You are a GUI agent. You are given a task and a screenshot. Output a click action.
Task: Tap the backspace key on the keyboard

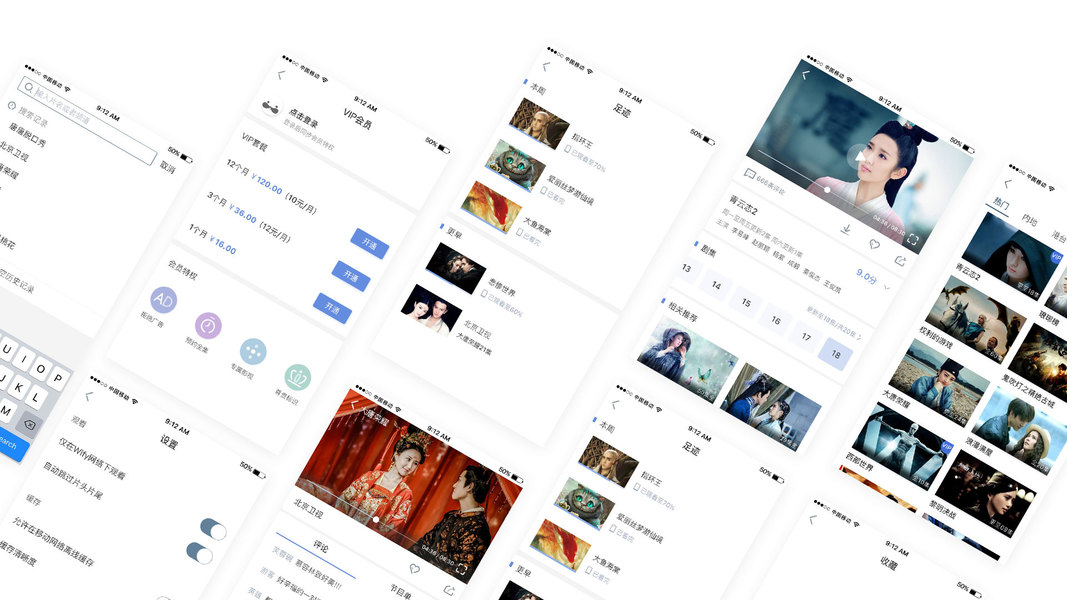point(30,424)
